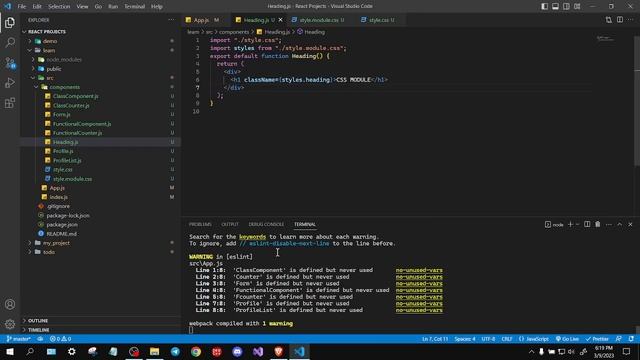Split the editor to the right
The image size is (640, 360).
tap(620, 20)
